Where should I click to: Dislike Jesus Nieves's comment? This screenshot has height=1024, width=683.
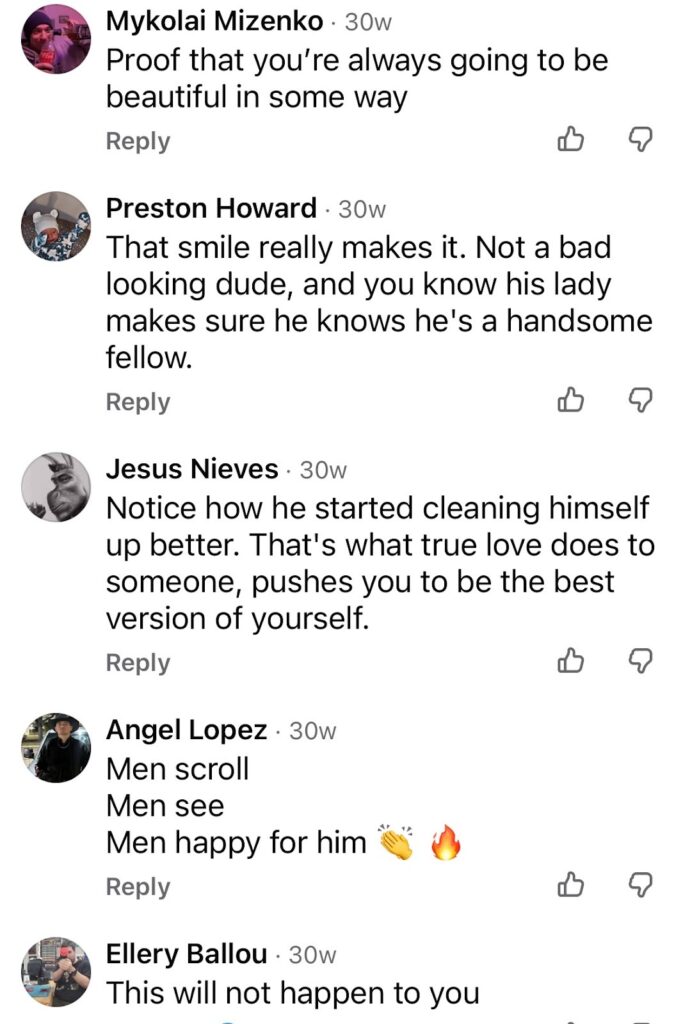coord(640,661)
